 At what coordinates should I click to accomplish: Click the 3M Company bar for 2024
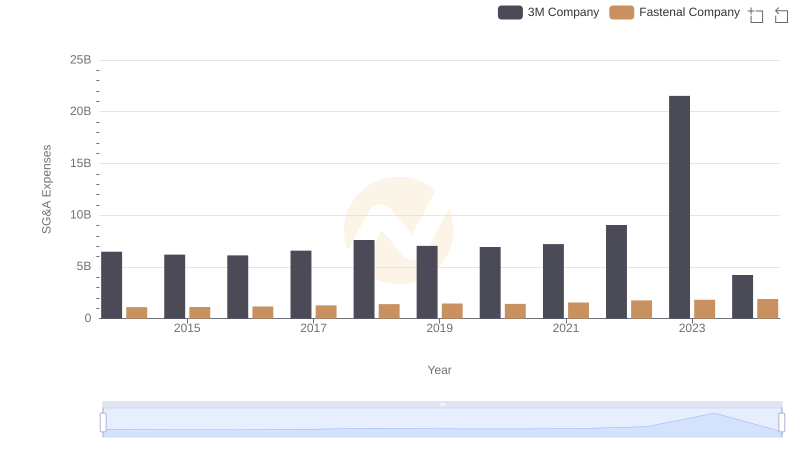click(x=742, y=297)
